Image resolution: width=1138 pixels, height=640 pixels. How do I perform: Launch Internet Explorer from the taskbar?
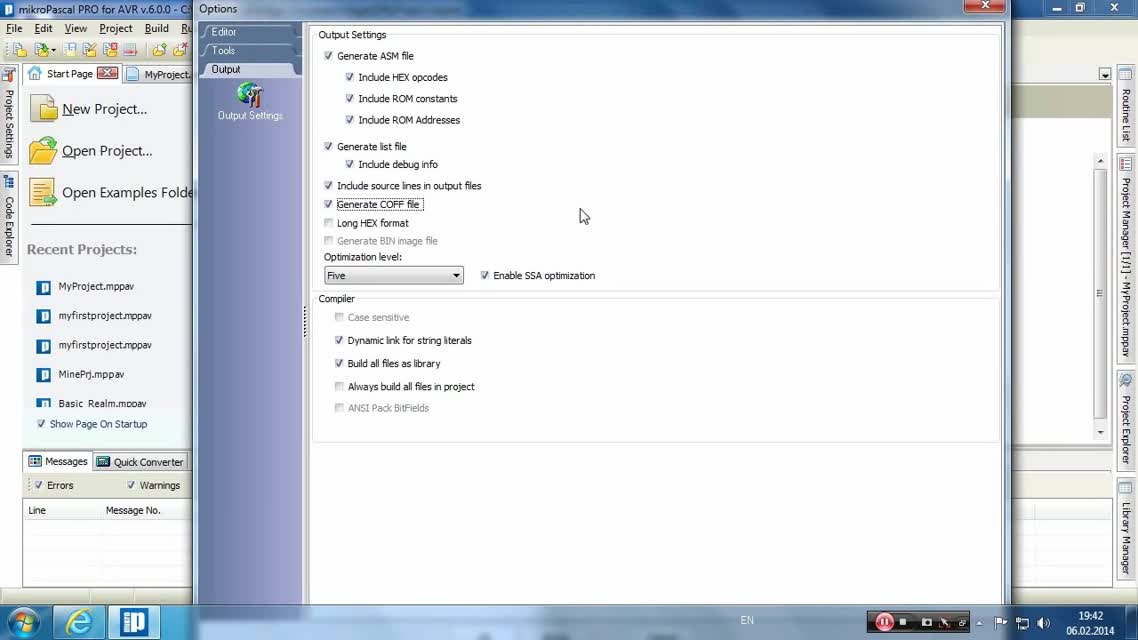click(79, 622)
